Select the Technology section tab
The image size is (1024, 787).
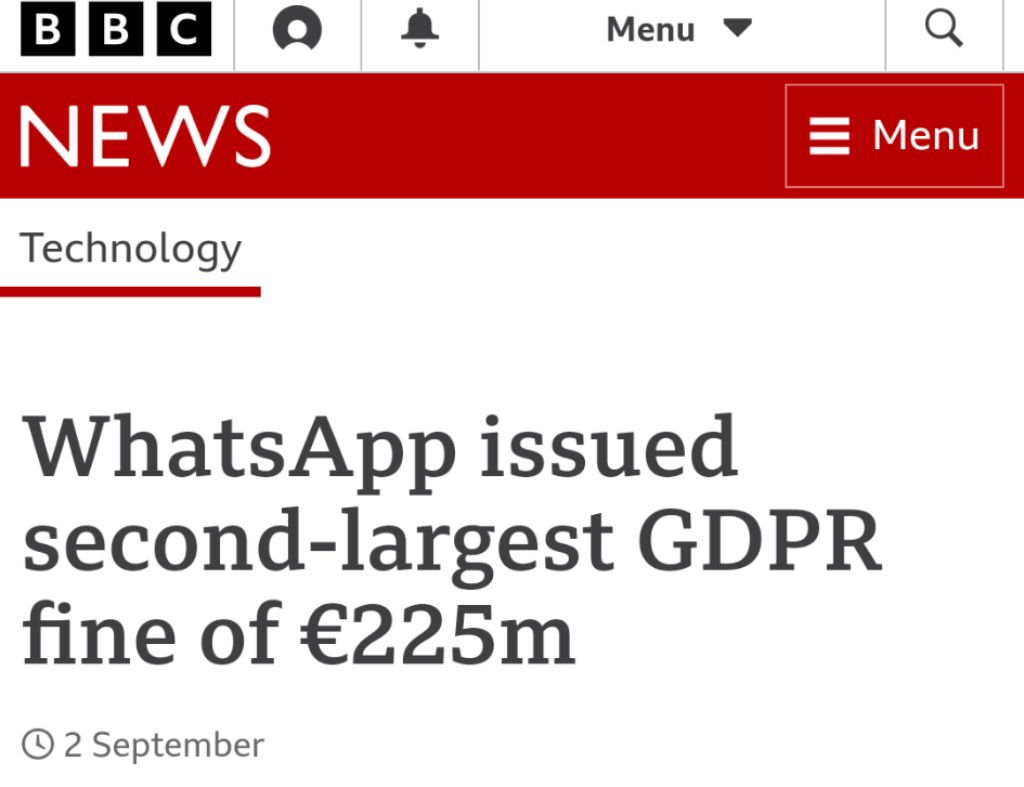click(131, 249)
